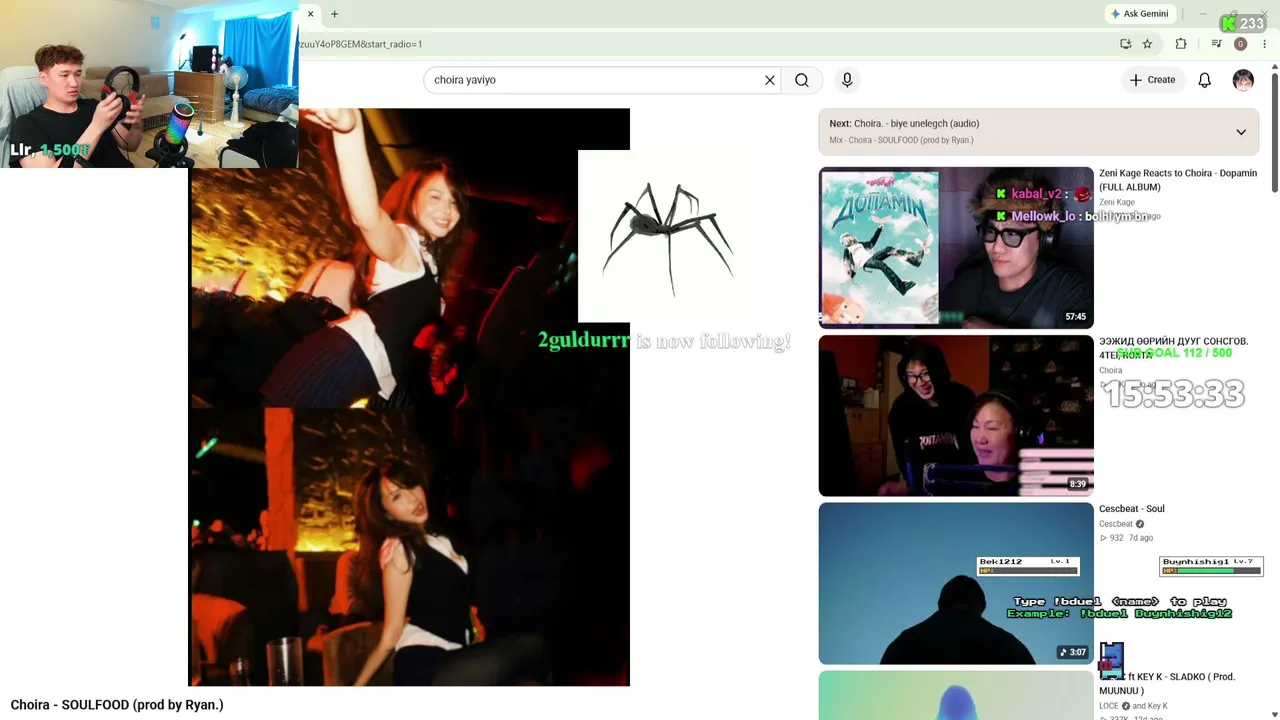Open the LOCE channel name link
The height and width of the screenshot is (720, 1280).
[x=1109, y=706]
